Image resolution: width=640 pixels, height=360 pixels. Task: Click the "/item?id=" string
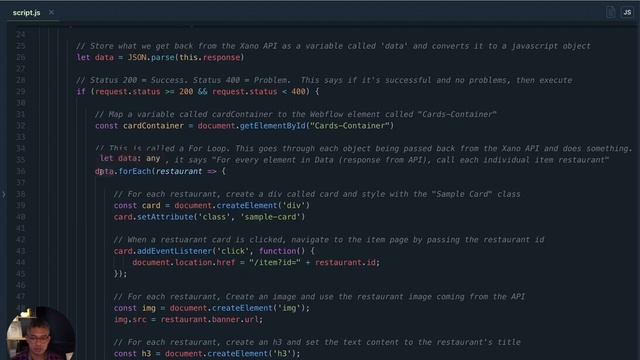tap(275, 262)
